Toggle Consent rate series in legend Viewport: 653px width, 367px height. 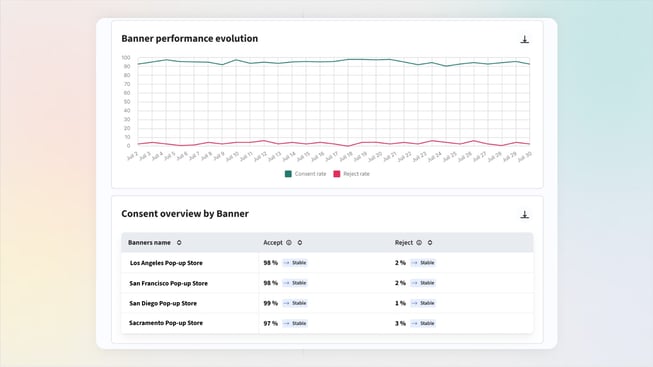pos(288,174)
